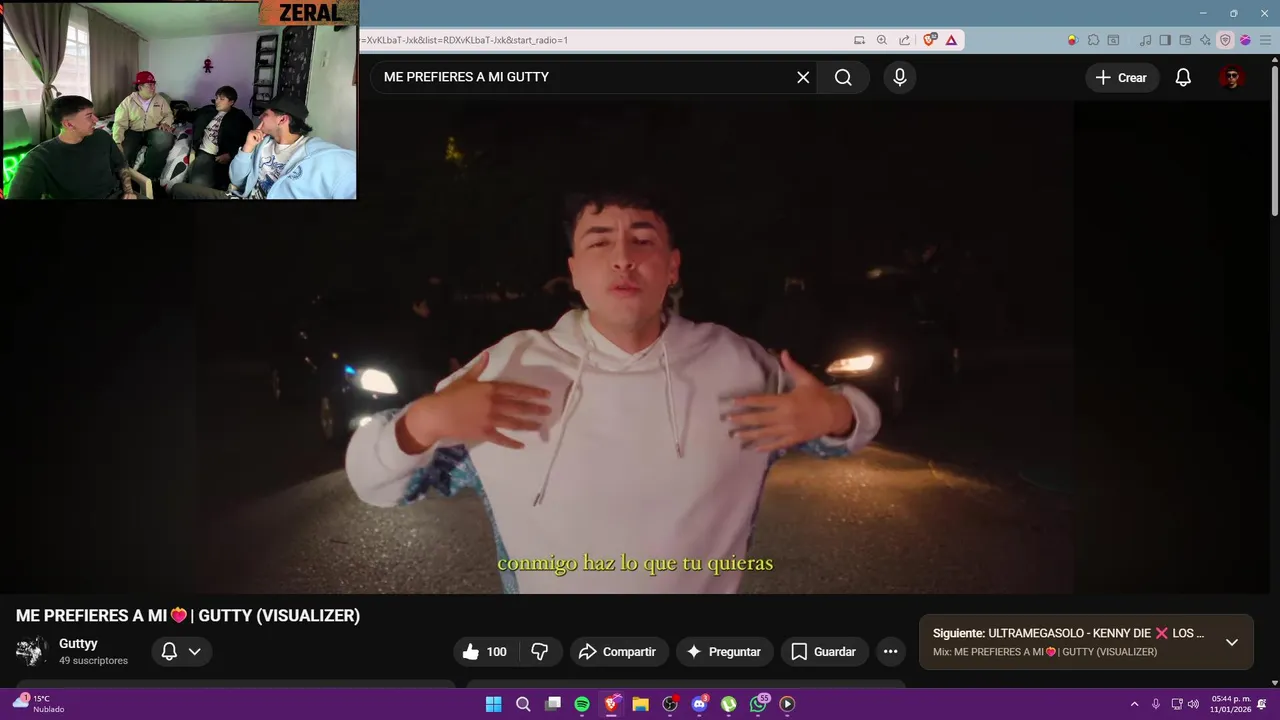This screenshot has width=1280, height=720.
Task: Open Guttyy channel name link
Action: pyautogui.click(x=78, y=644)
